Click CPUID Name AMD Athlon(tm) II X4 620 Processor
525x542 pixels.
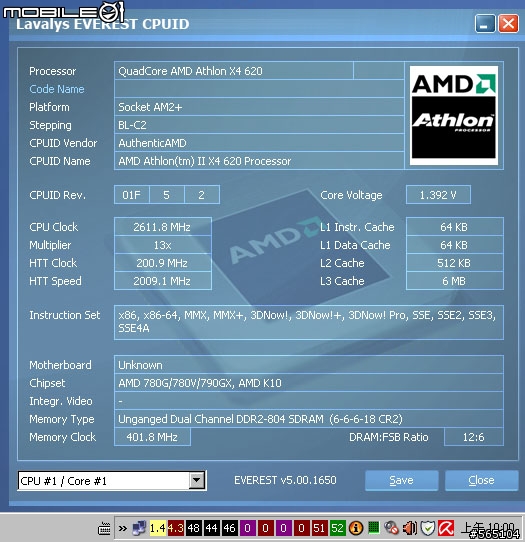point(259,161)
